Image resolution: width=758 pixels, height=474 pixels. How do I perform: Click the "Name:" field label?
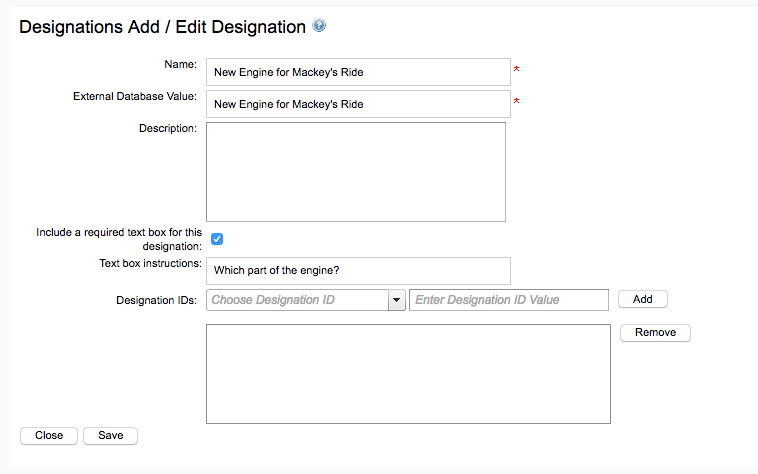pyautogui.click(x=180, y=64)
